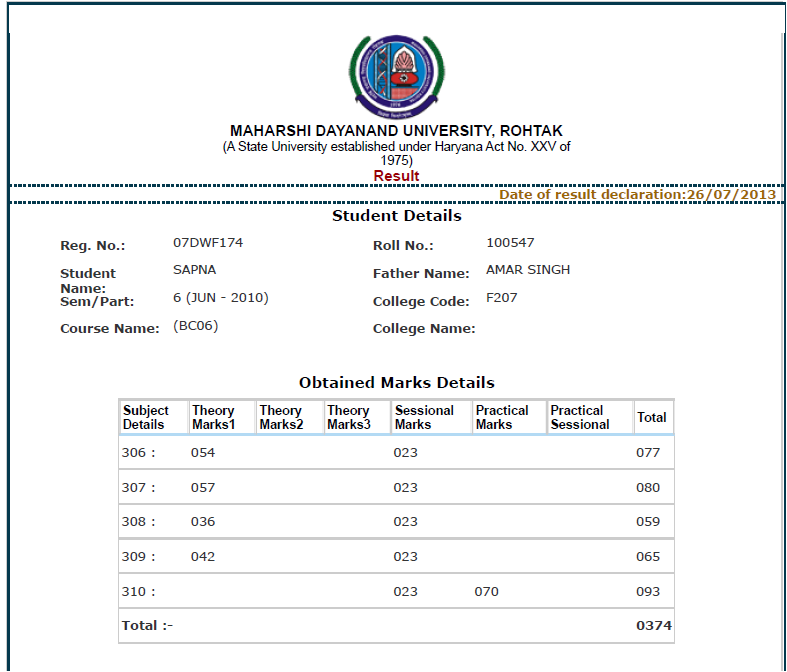Image resolution: width=787 pixels, height=672 pixels.
Task: Click subject code 306 cell
Action: tap(139, 453)
